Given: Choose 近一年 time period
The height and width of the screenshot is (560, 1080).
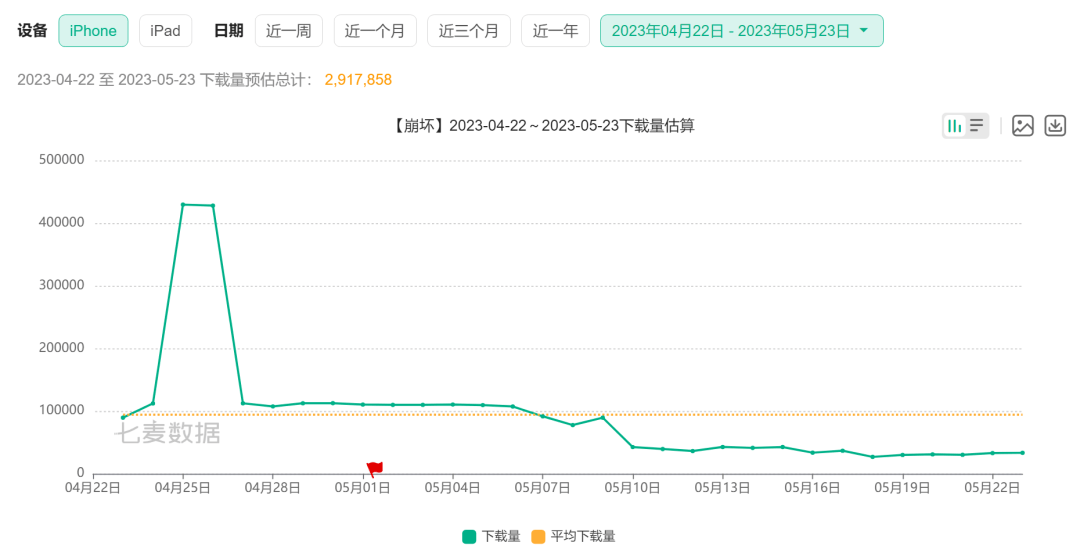Looking at the screenshot, I should coord(555,31).
